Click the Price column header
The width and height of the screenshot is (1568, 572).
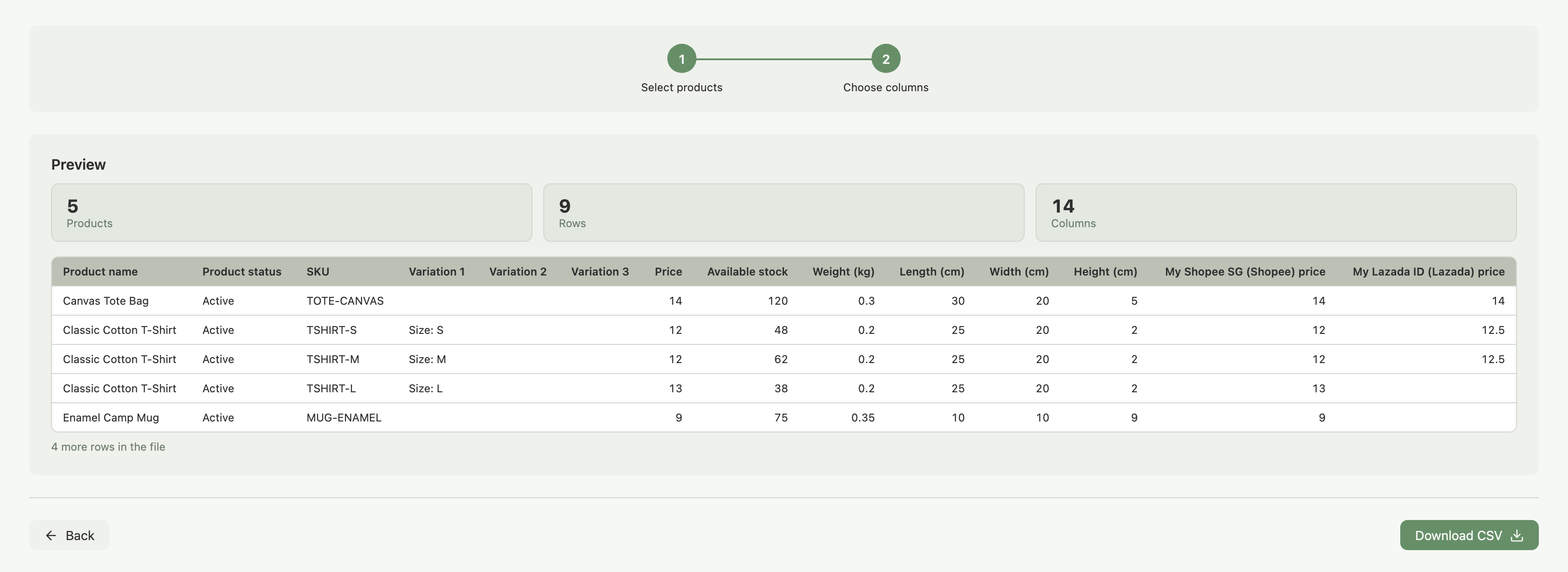click(x=668, y=272)
